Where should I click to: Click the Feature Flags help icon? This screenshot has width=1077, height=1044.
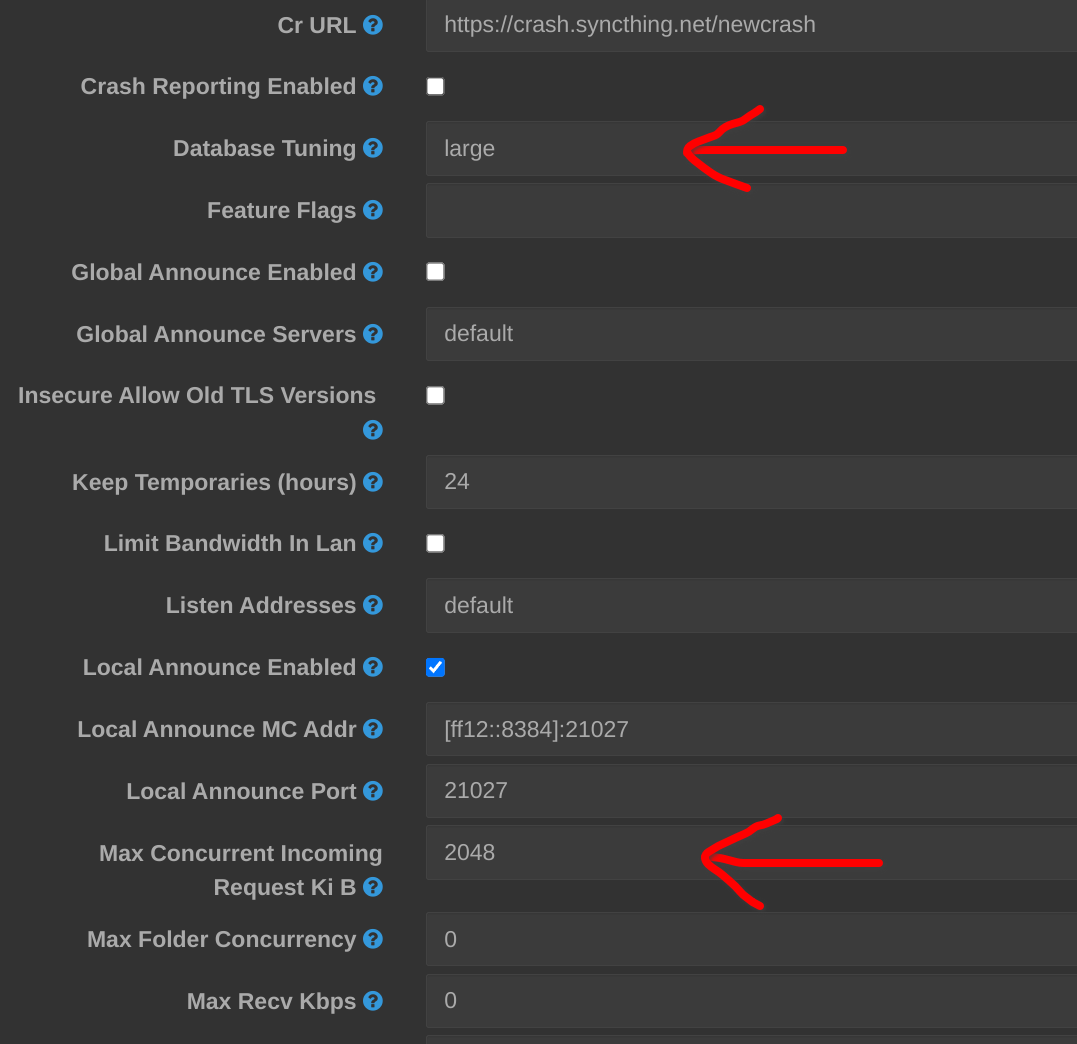(x=373, y=210)
